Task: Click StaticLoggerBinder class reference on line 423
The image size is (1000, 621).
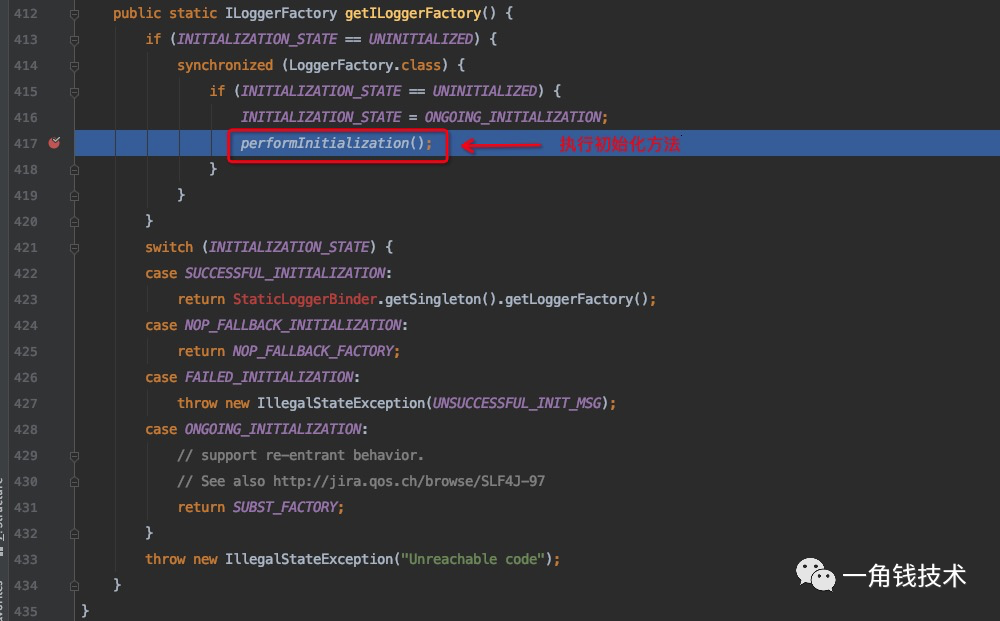Action: pos(305,299)
